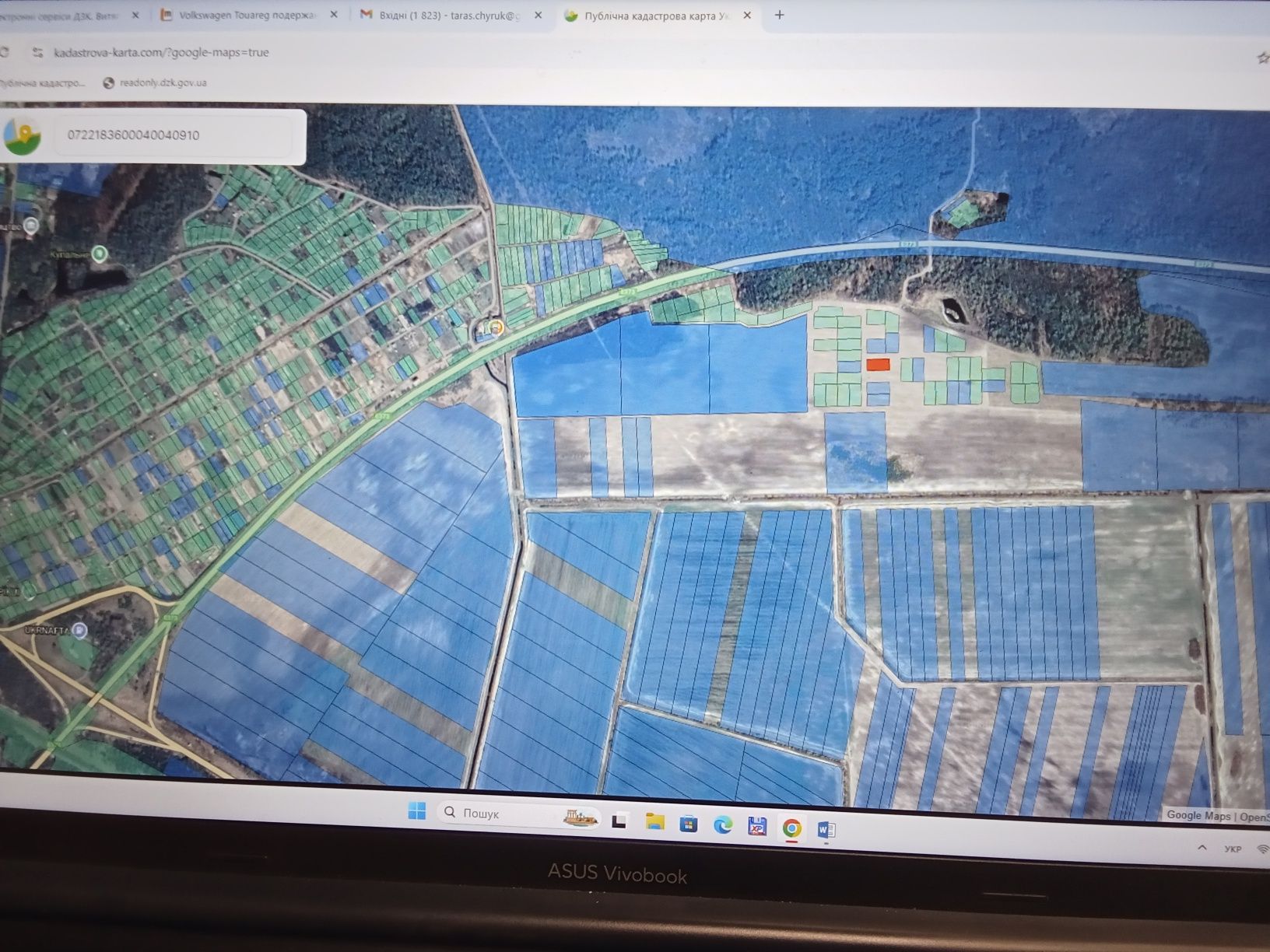Viewport: 1270px width, 952px height.
Task: Click the UKRNAFTA map marker
Action: [x=79, y=629]
